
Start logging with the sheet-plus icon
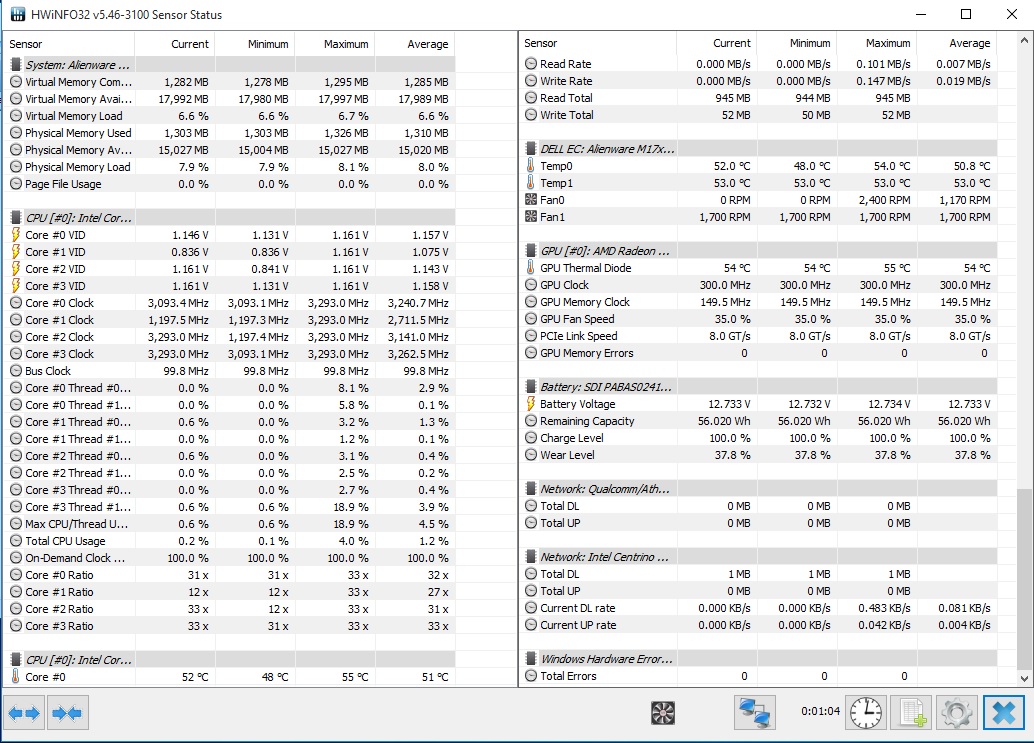912,713
